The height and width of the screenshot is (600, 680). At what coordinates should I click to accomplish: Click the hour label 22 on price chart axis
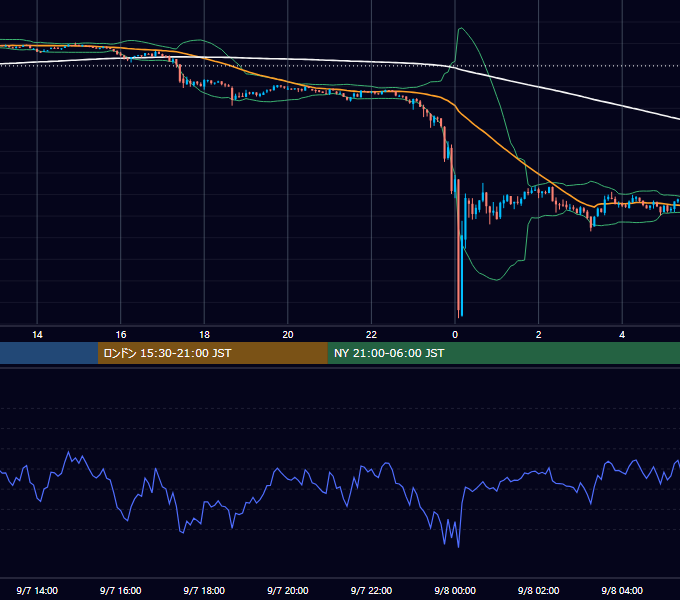point(371,335)
